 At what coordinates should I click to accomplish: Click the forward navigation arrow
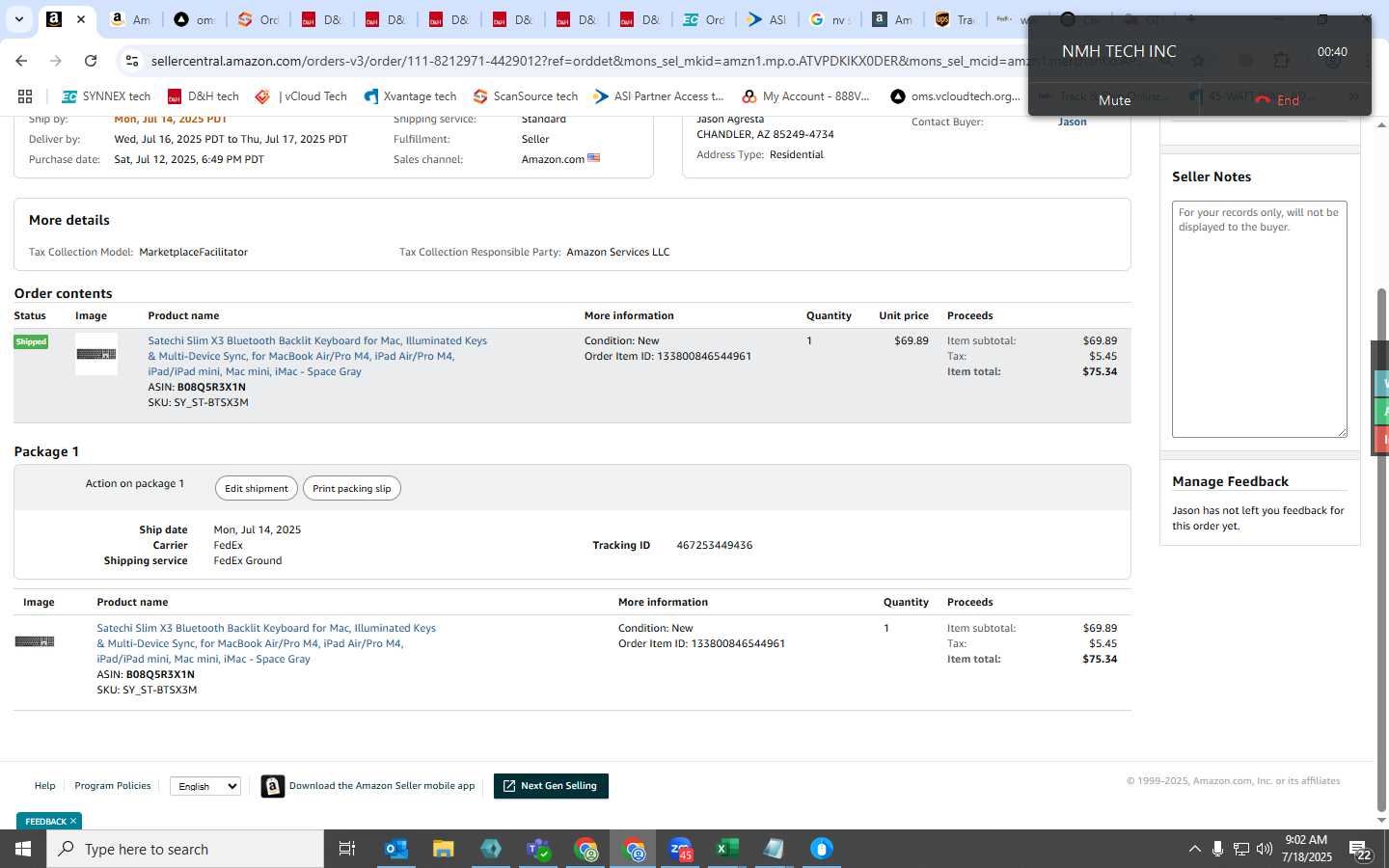coord(56,61)
